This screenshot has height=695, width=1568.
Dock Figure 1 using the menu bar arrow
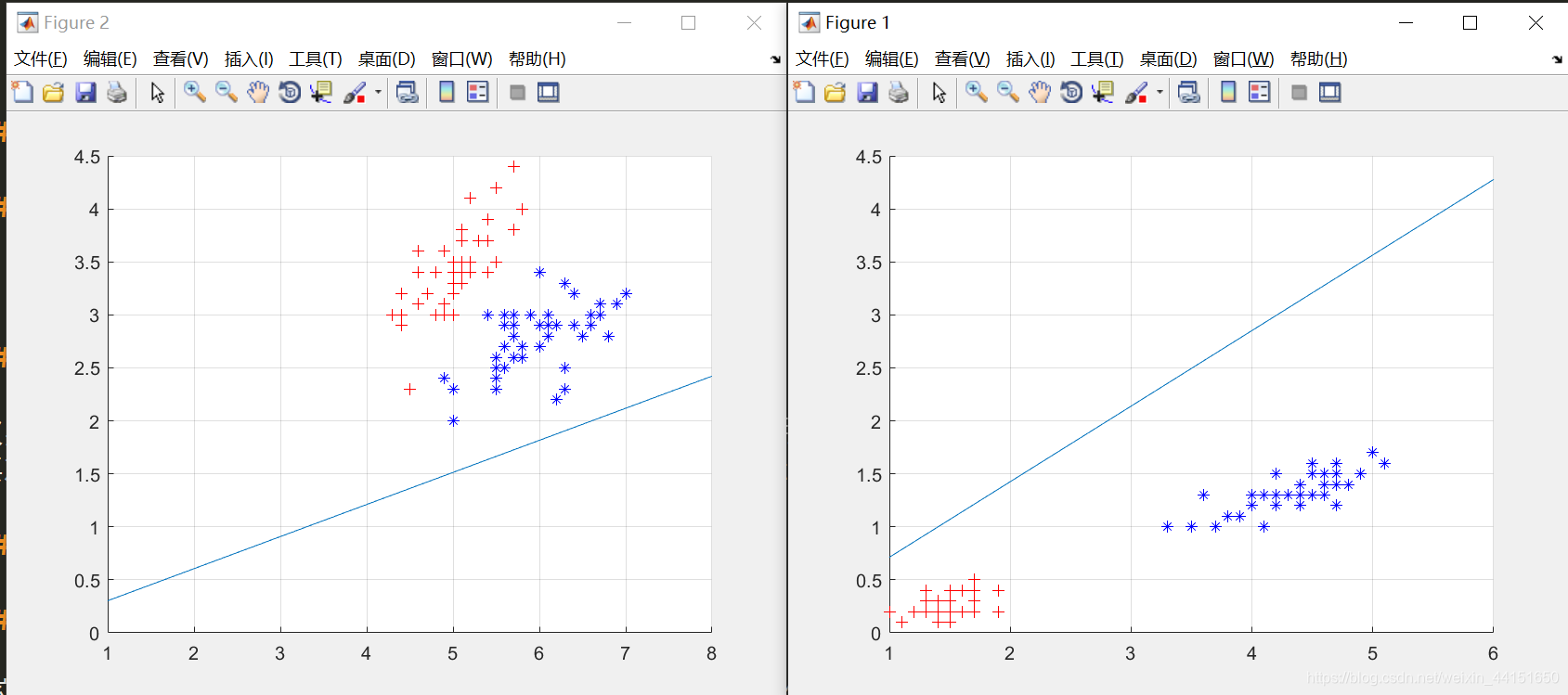pos(1557,59)
